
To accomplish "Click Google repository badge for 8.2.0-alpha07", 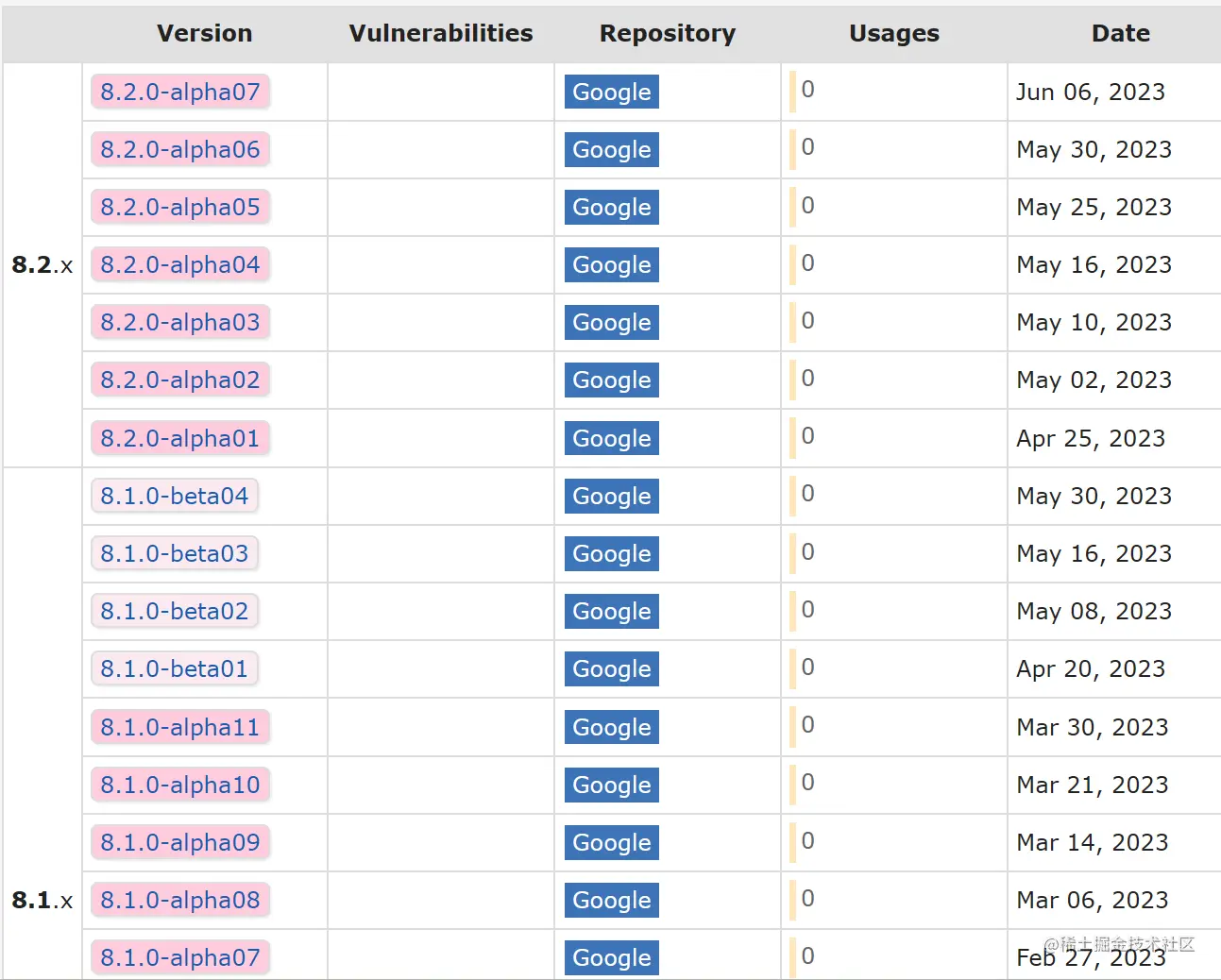I will 612,92.
